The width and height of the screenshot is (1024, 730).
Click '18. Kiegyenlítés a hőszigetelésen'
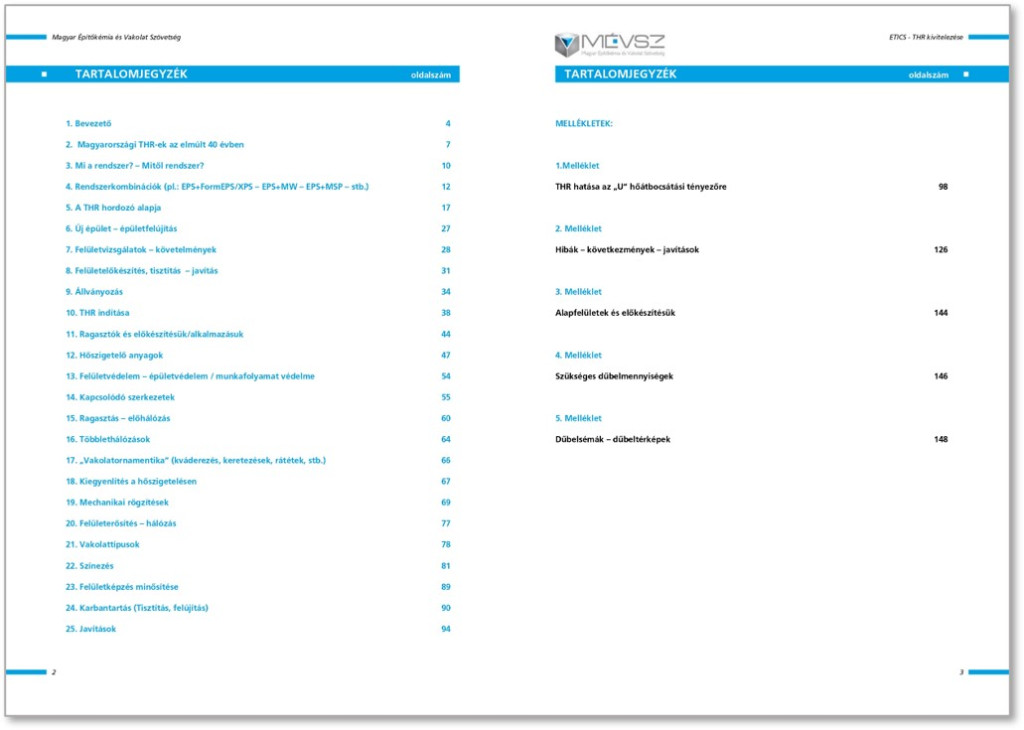pyautogui.click(x=131, y=481)
